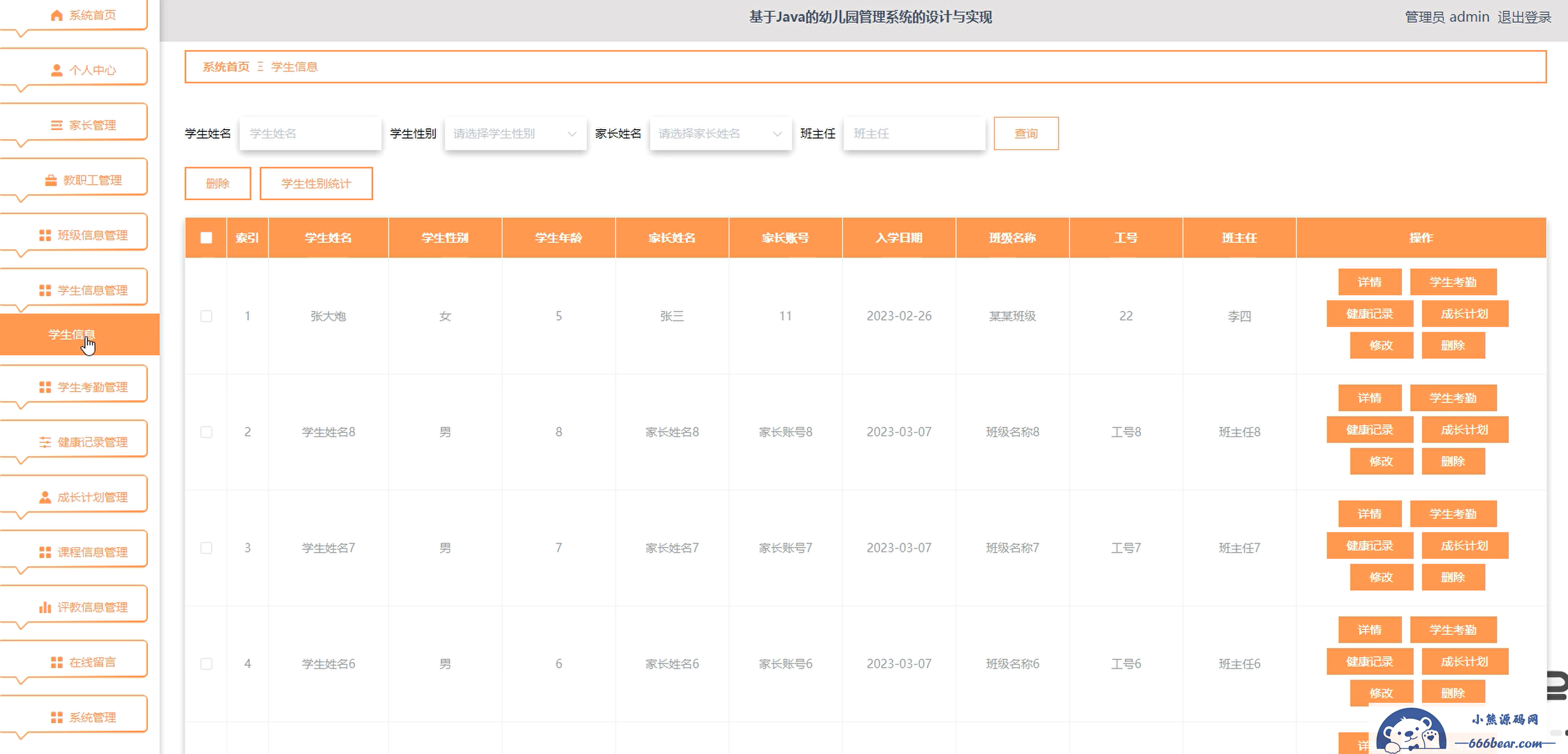Click 班级名称7 cell
The image size is (1568, 754).
[x=1012, y=548]
